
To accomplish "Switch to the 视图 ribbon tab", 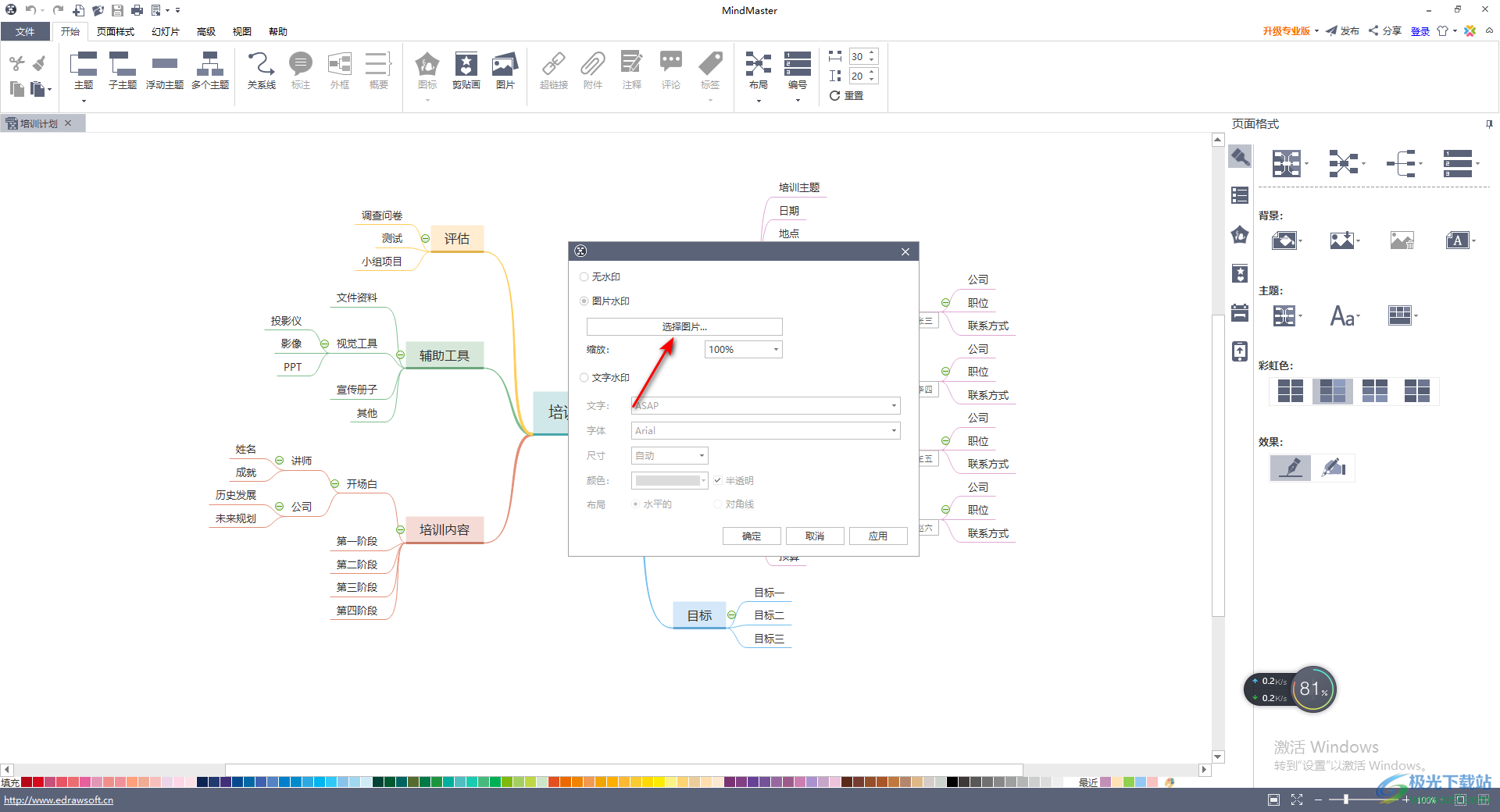I will (x=242, y=32).
